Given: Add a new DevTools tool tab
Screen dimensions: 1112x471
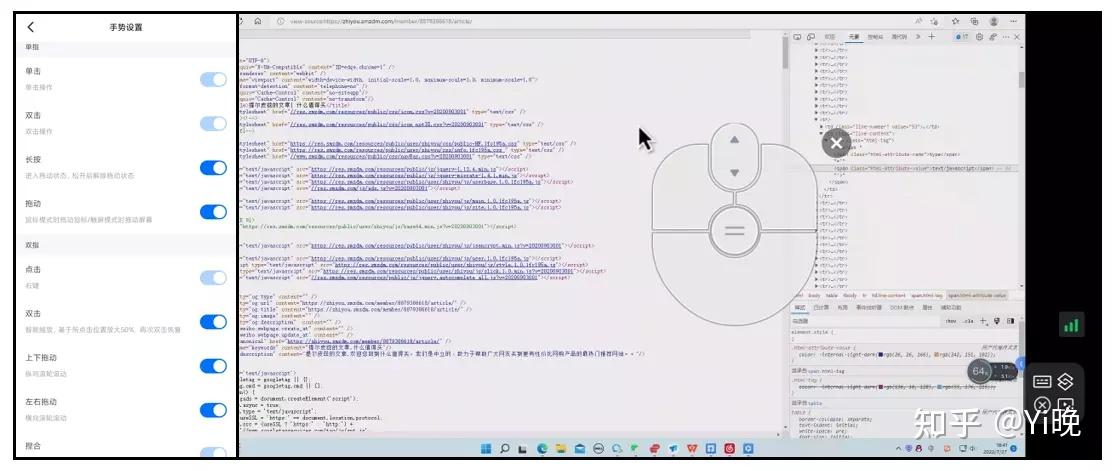Looking at the screenshot, I should pos(931,37).
